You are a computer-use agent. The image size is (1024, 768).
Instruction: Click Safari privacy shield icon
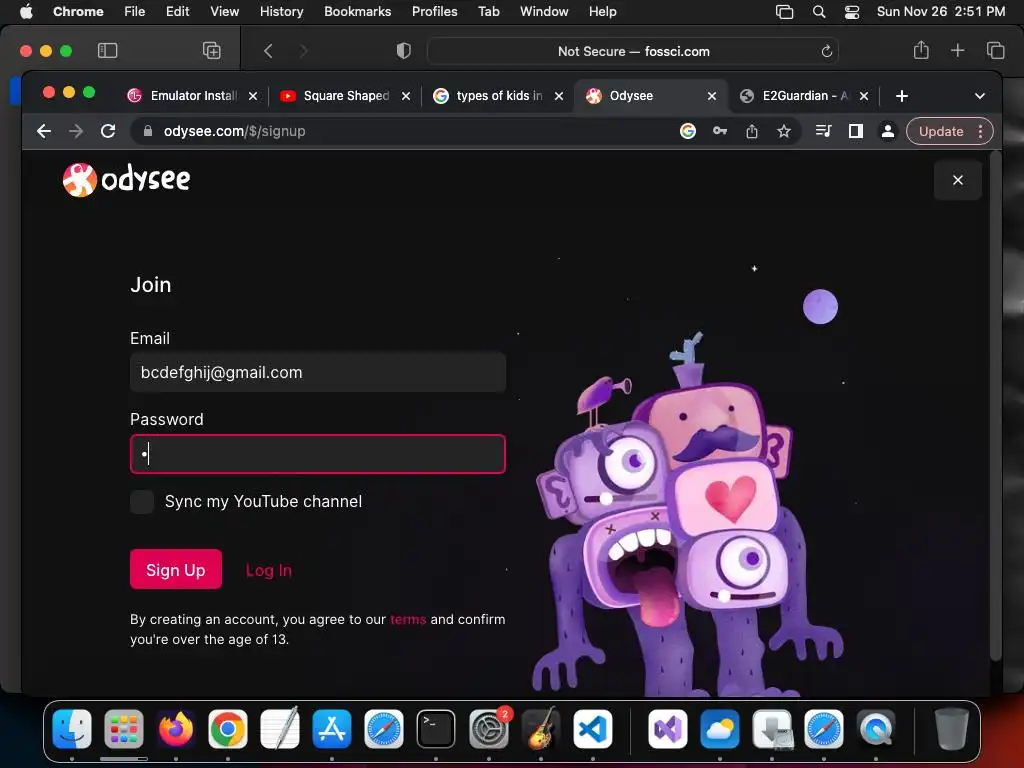click(404, 51)
